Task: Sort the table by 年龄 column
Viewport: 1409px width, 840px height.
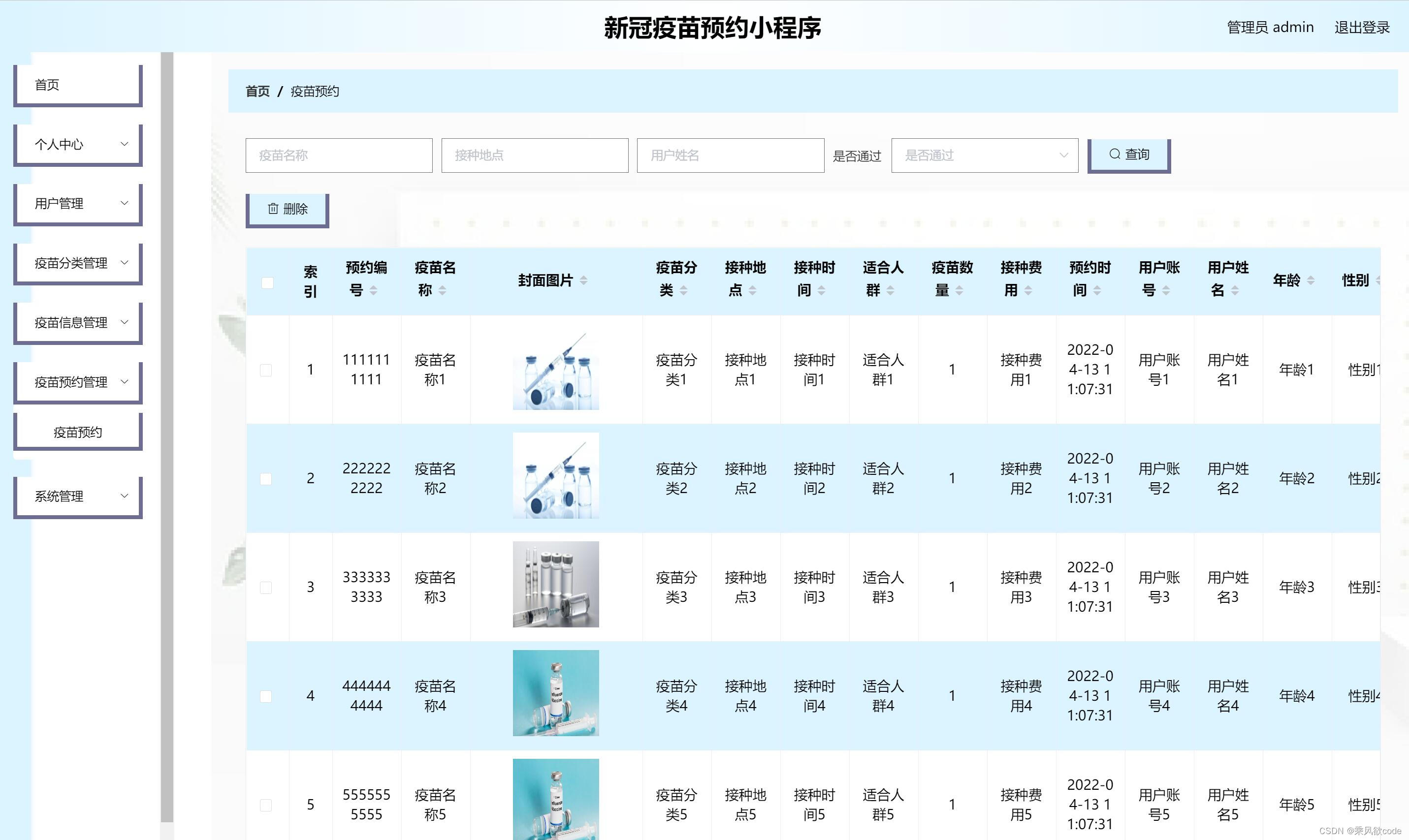Action: [1311, 280]
